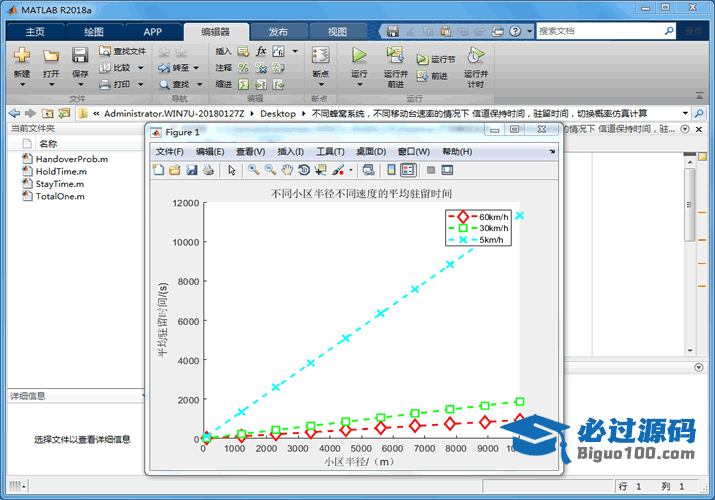This screenshot has height=500, width=715.
Task: Toggle the Rotate 3D tool
Action: click(x=304, y=170)
